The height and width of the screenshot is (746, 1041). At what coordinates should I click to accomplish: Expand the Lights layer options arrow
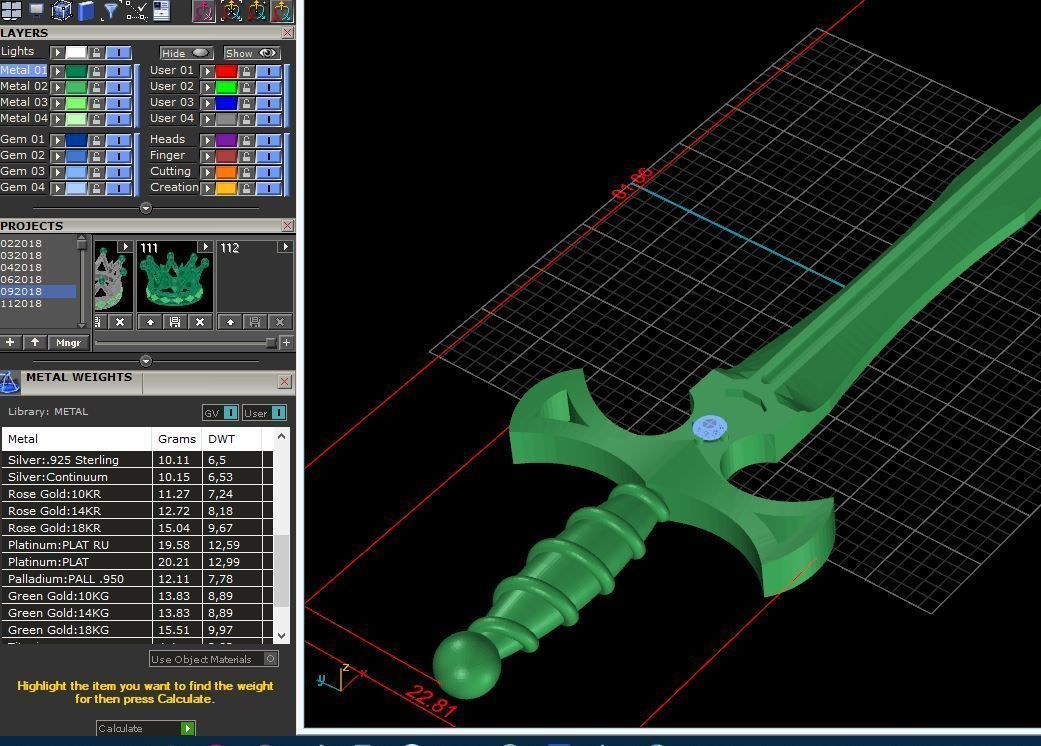[55, 51]
